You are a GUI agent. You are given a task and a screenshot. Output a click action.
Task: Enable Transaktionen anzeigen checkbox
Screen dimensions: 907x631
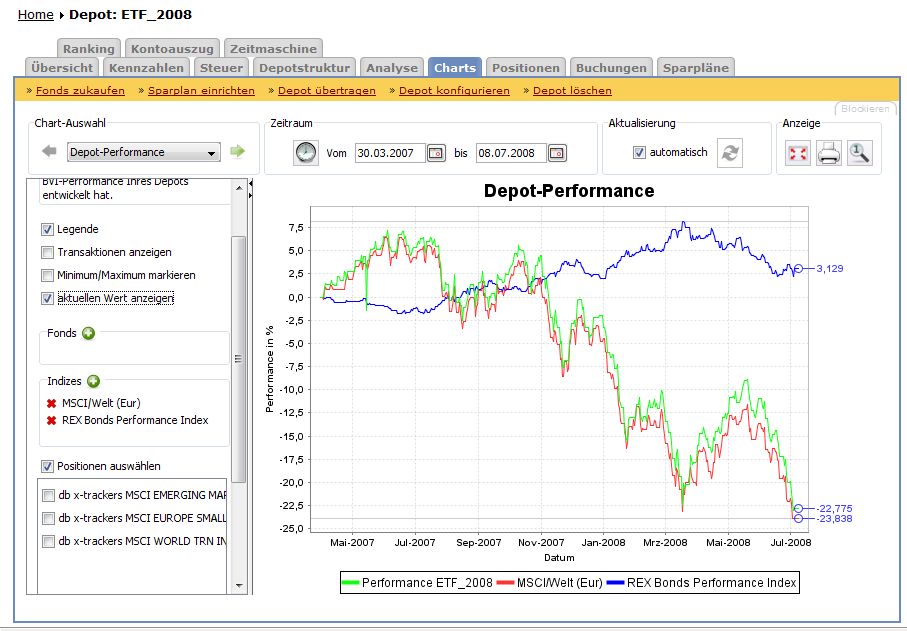tap(48, 252)
